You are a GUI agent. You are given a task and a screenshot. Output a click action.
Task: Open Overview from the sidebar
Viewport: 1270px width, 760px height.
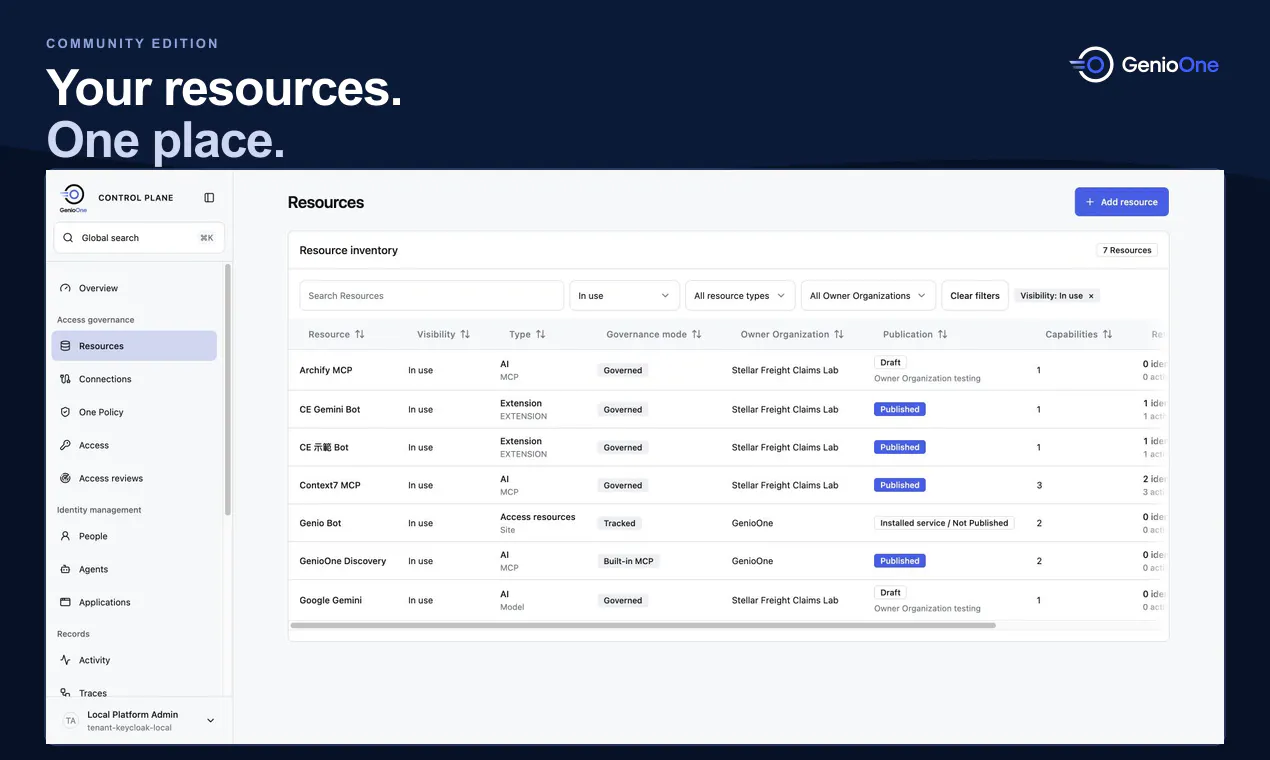click(134, 288)
